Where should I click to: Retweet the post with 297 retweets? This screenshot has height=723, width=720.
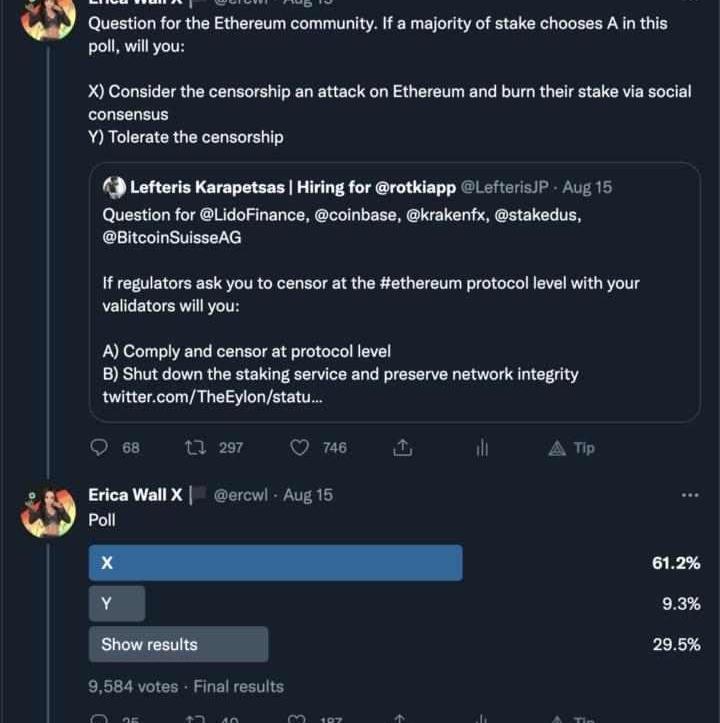195,448
